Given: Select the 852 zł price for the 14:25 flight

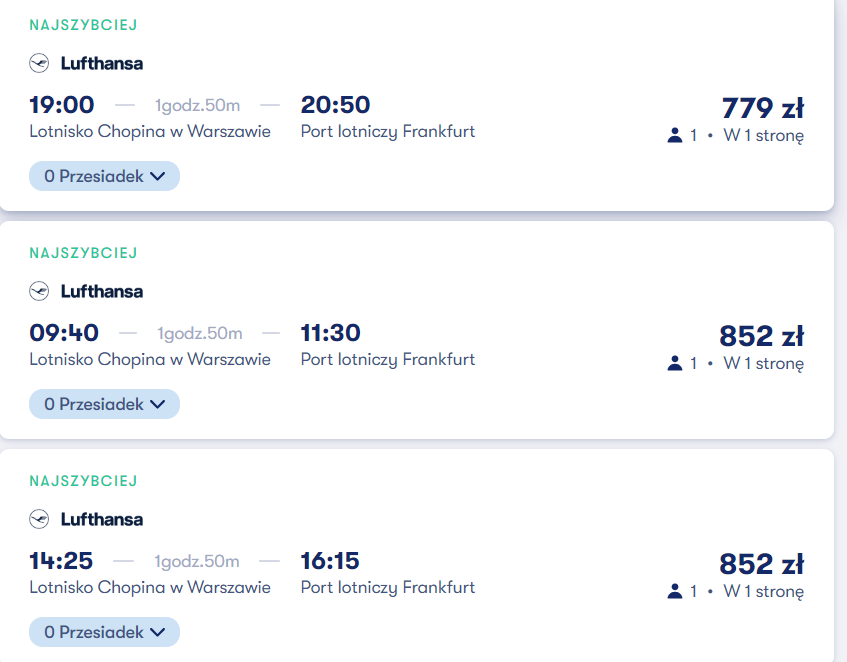Looking at the screenshot, I should 762,564.
